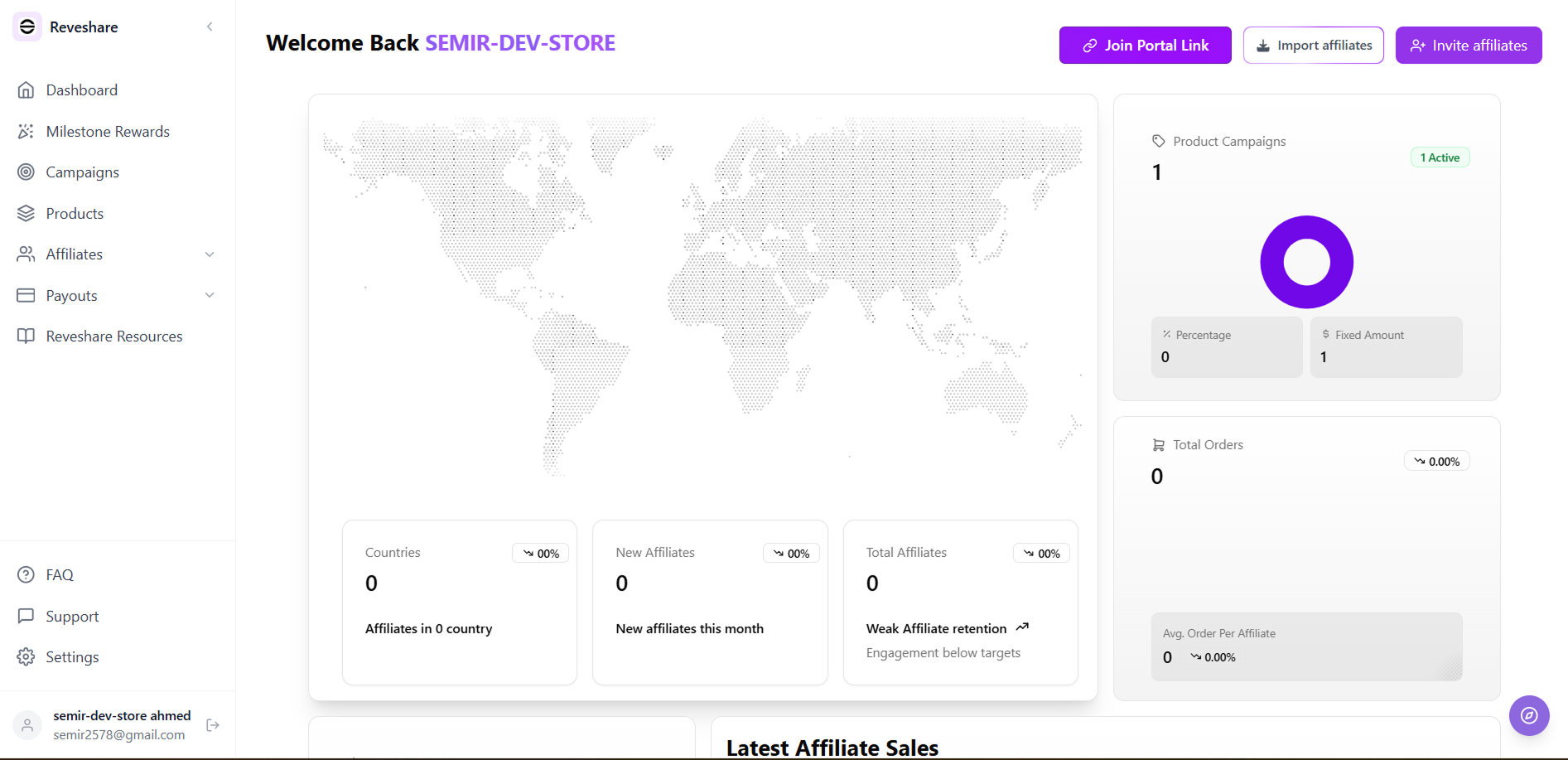Open the compass help floating button
This screenshot has width=1568, height=760.
point(1529,715)
